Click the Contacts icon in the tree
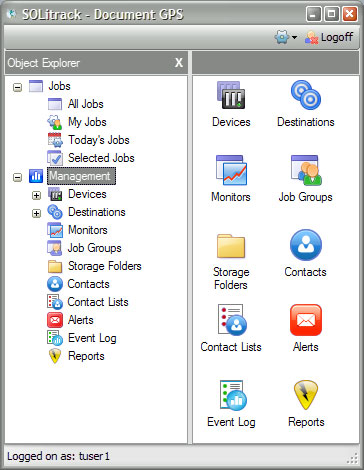 (55, 284)
